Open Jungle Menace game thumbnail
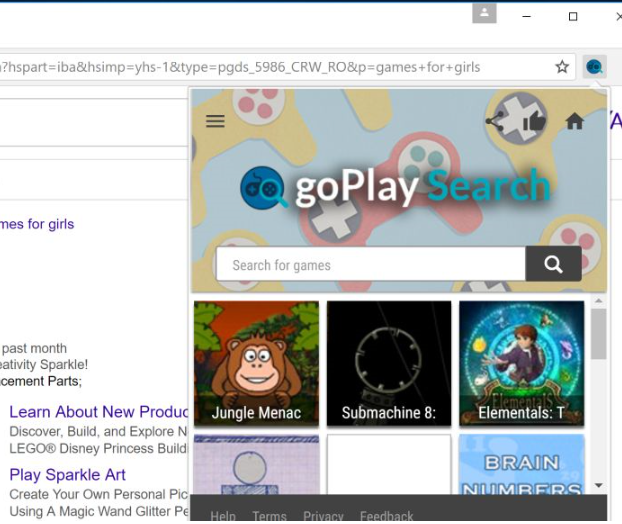 tap(256, 364)
